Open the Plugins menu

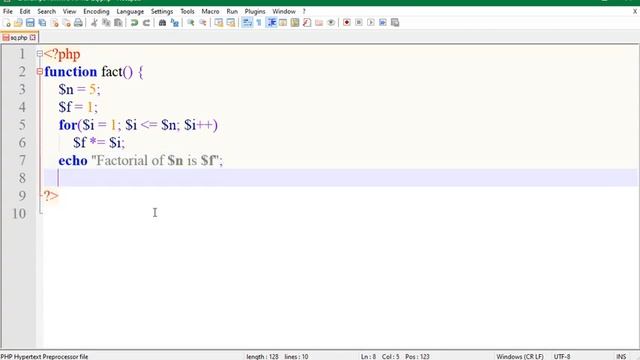coord(255,11)
